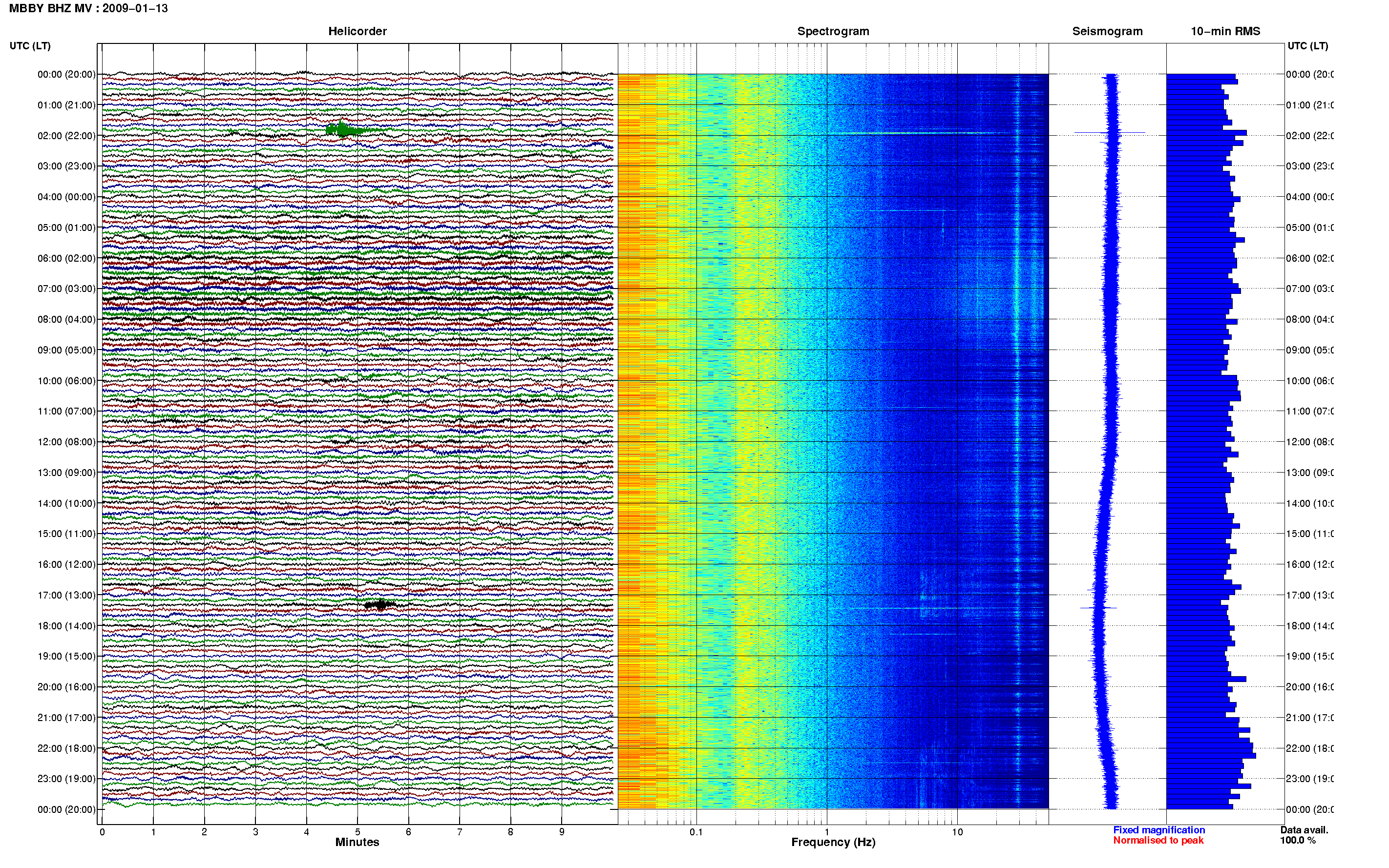Click the "10-min RMS" panel heading
This screenshot has width=1389, height=868.
(1225, 32)
